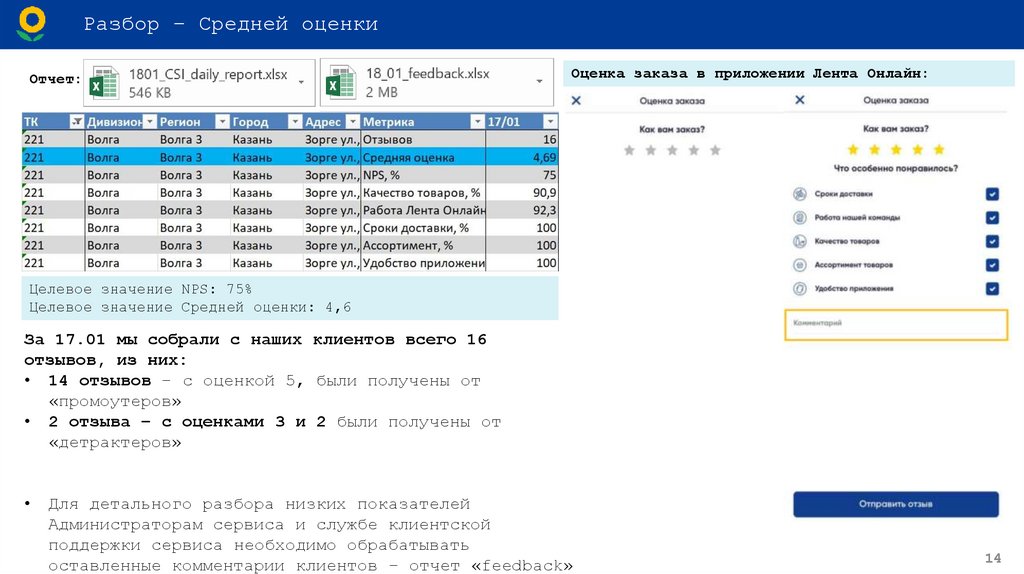Close the right order rating screen with X
1024x574 pixels.
click(x=799, y=100)
